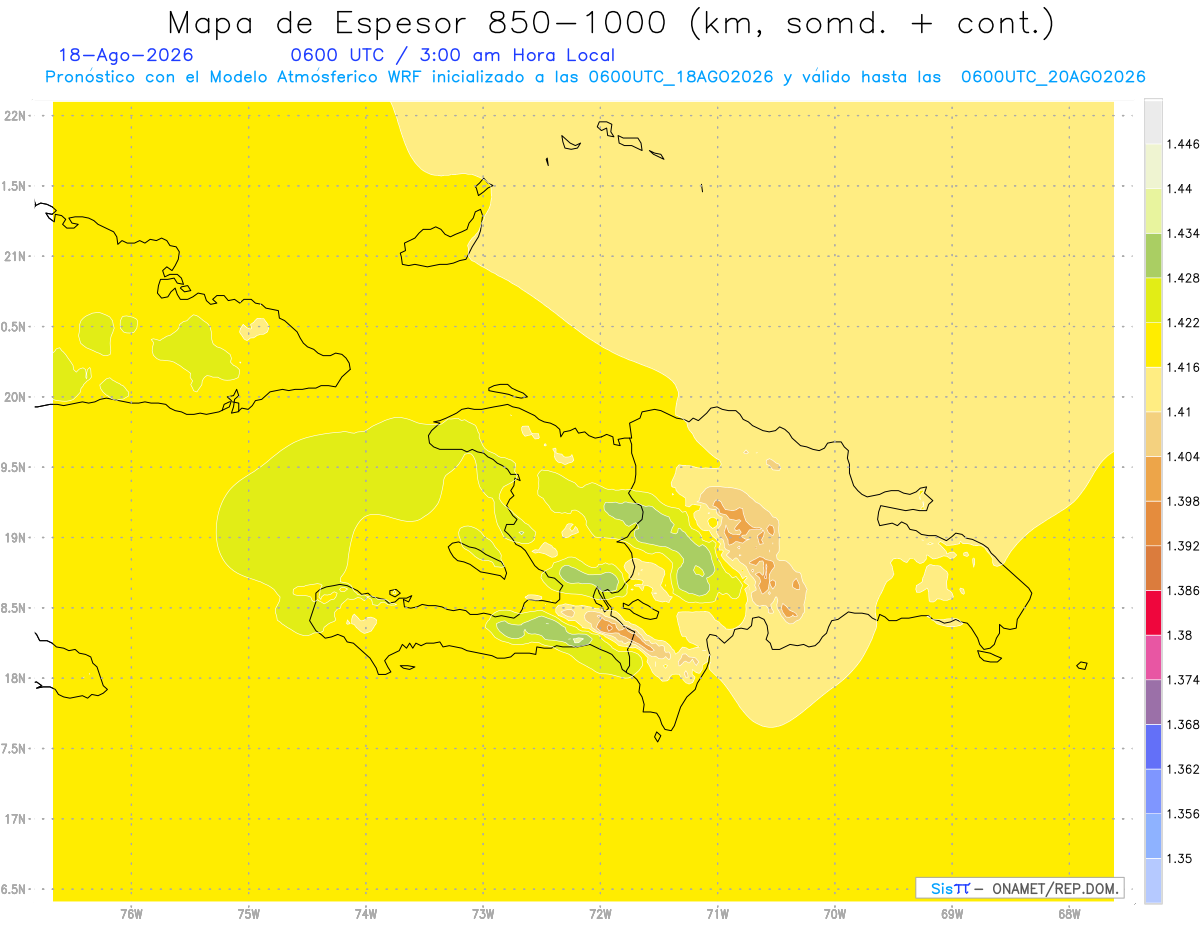Click the legend value '1.35'
This screenshot has width=1200, height=927.
[x=1180, y=858]
